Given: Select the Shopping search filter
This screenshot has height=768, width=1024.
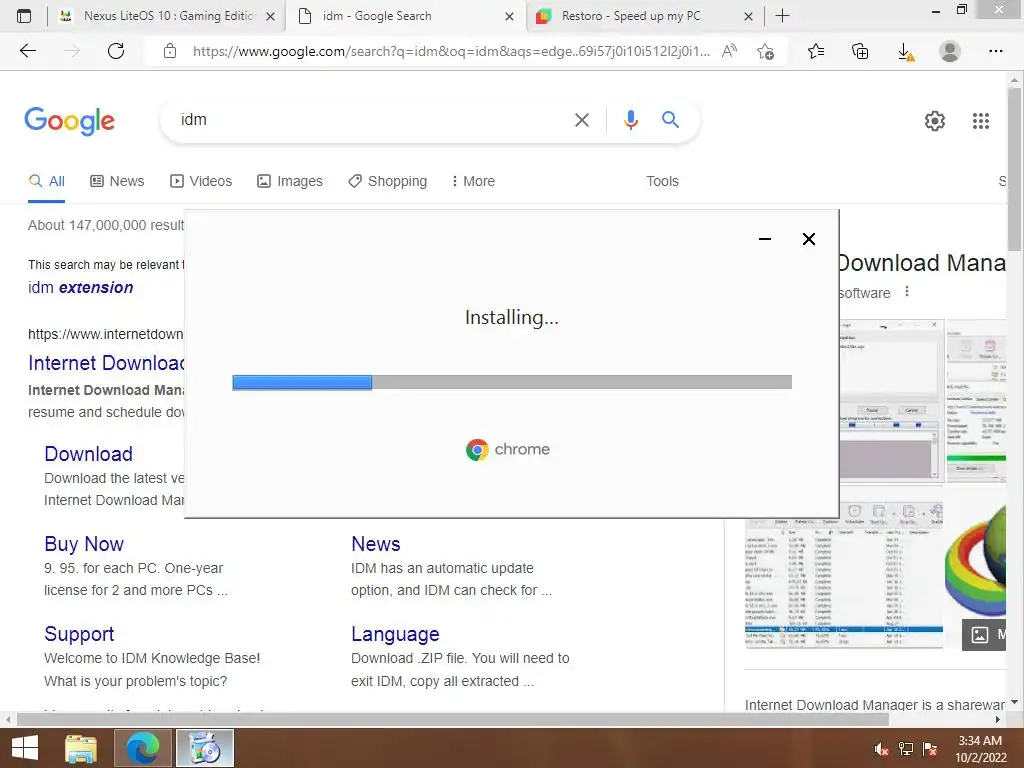Looking at the screenshot, I should click(387, 181).
